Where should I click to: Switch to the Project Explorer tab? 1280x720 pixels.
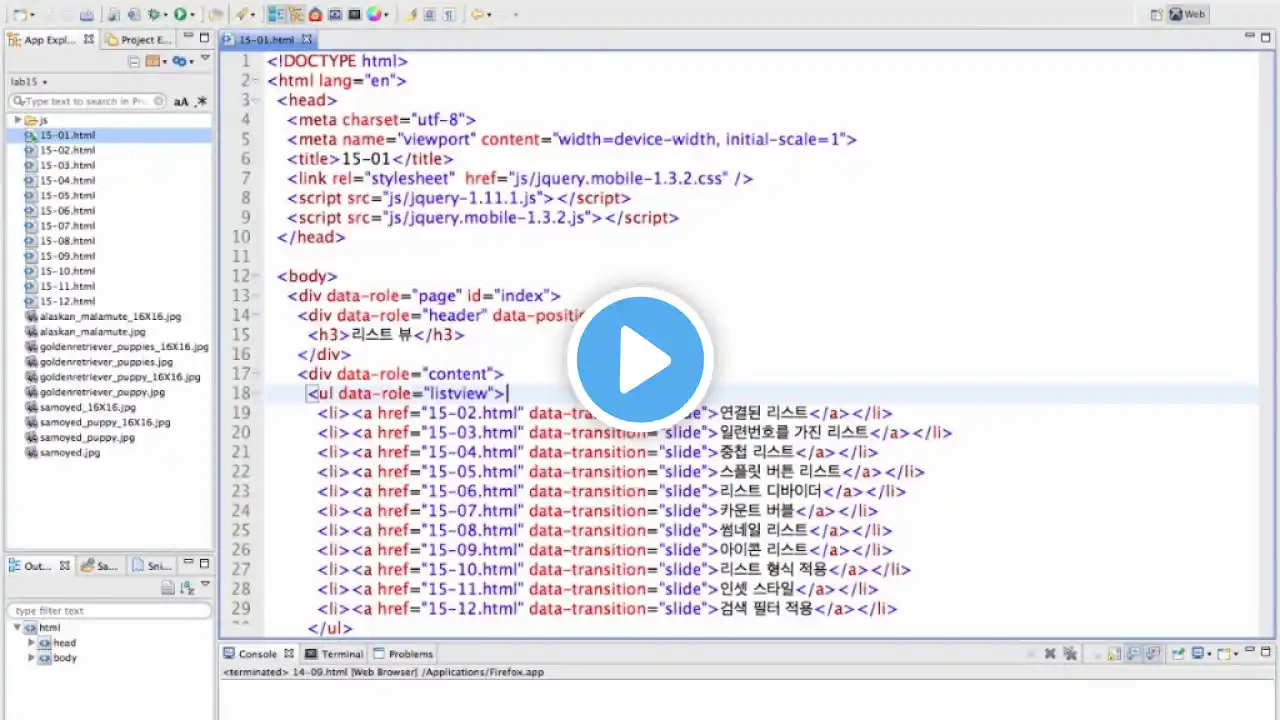click(x=138, y=39)
